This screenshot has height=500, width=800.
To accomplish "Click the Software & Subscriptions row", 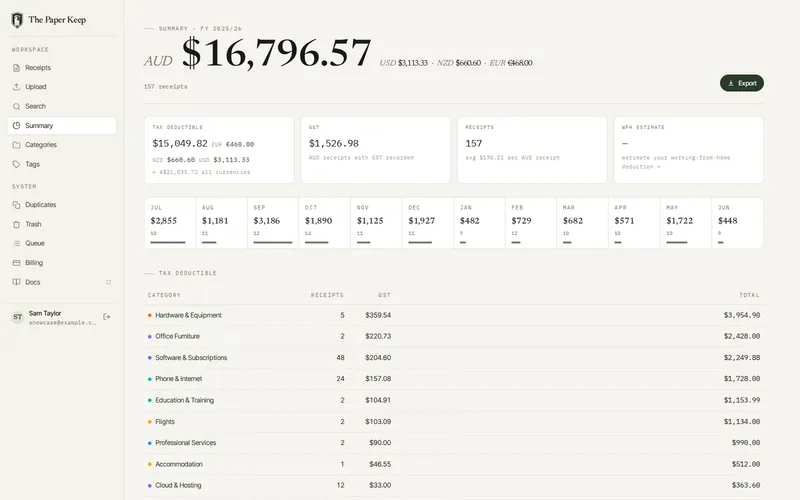I will tap(454, 358).
